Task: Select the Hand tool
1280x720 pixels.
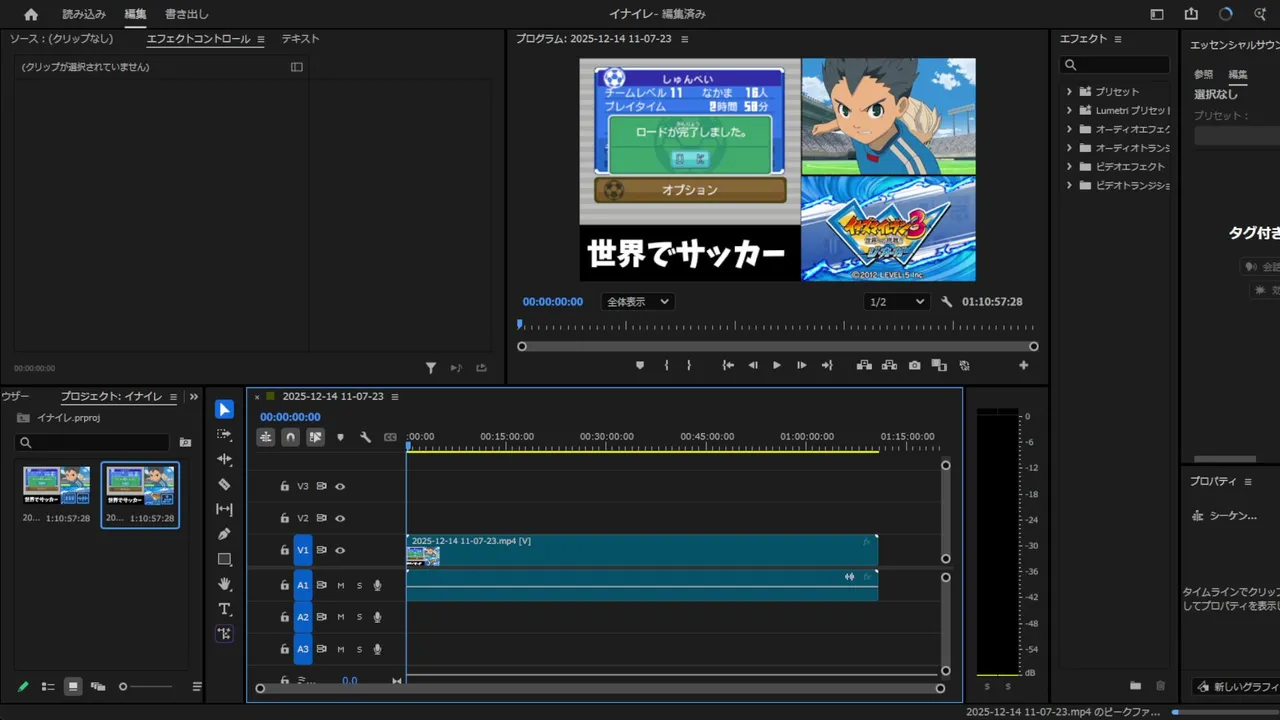Action: pos(224,584)
